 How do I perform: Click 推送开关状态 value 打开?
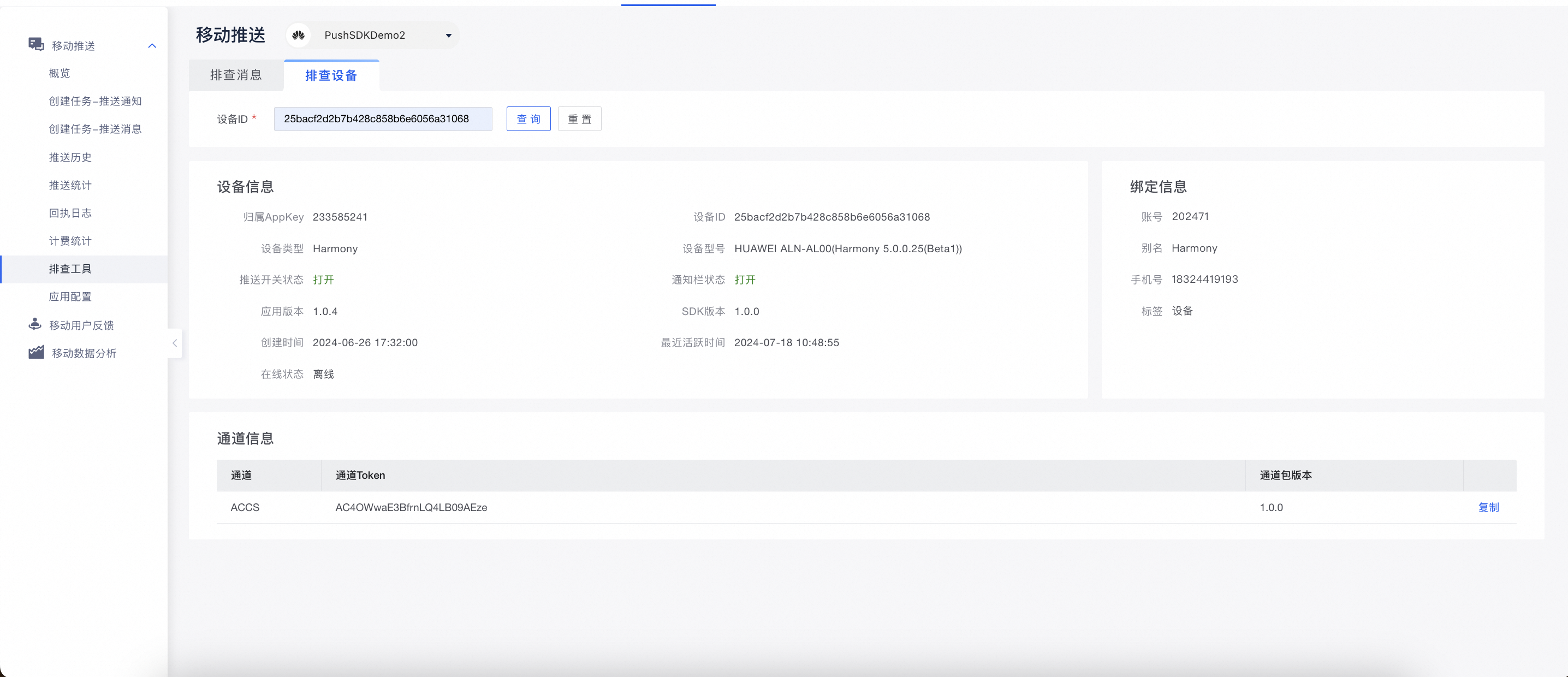(323, 280)
